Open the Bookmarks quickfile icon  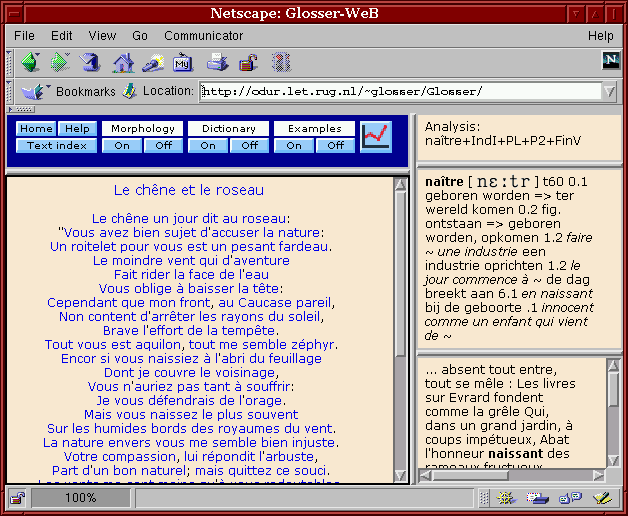pos(34,91)
